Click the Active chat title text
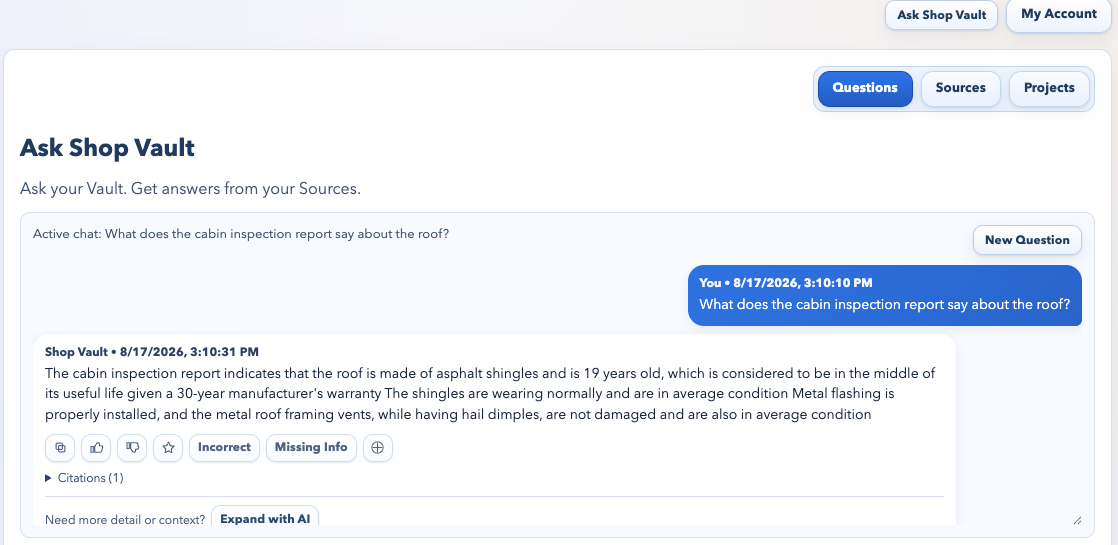Screen dimensions: 1118x545 pyautogui.click(x=241, y=234)
